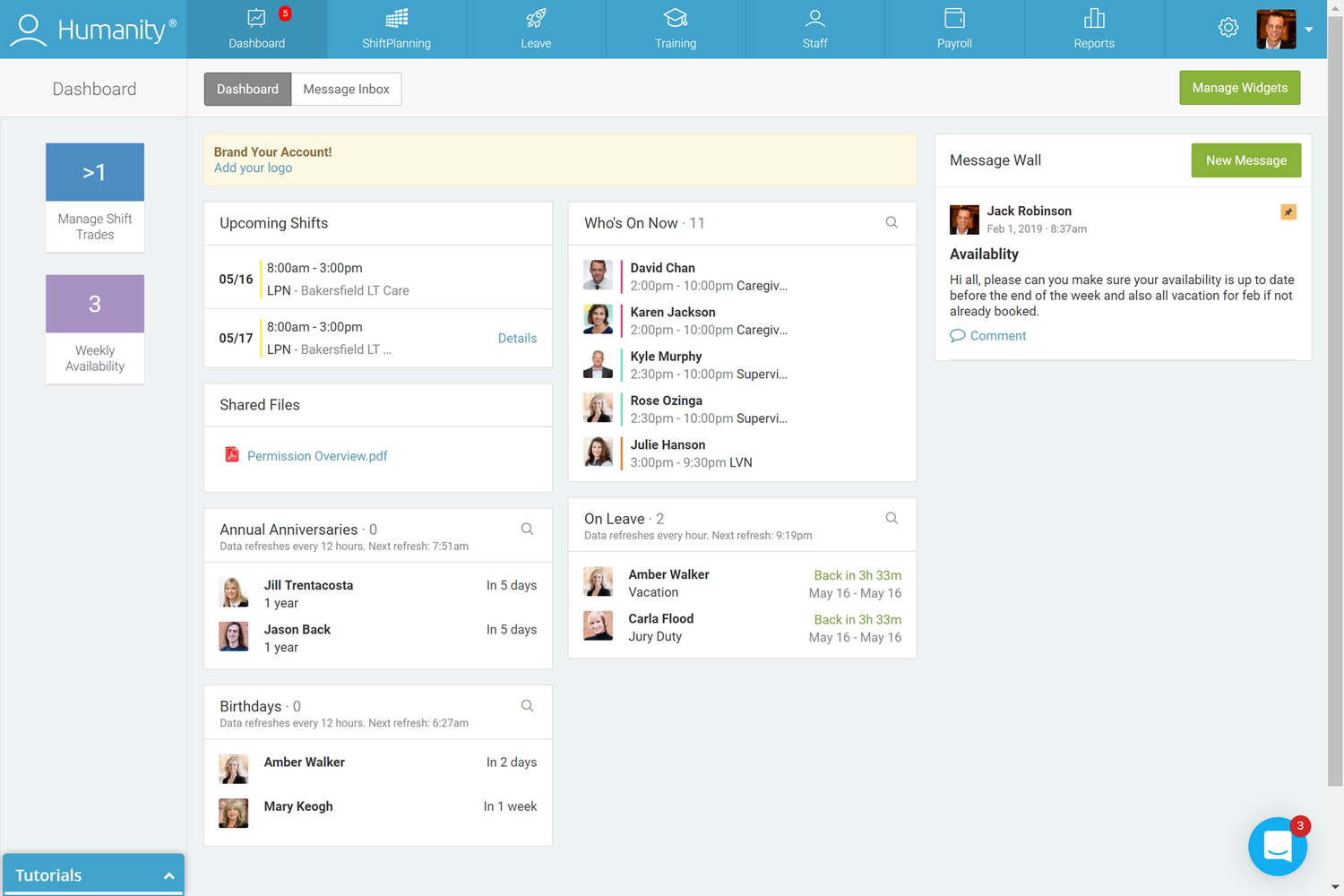This screenshot has height=896, width=1344.
Task: Open the Leave section
Action: coord(536,29)
